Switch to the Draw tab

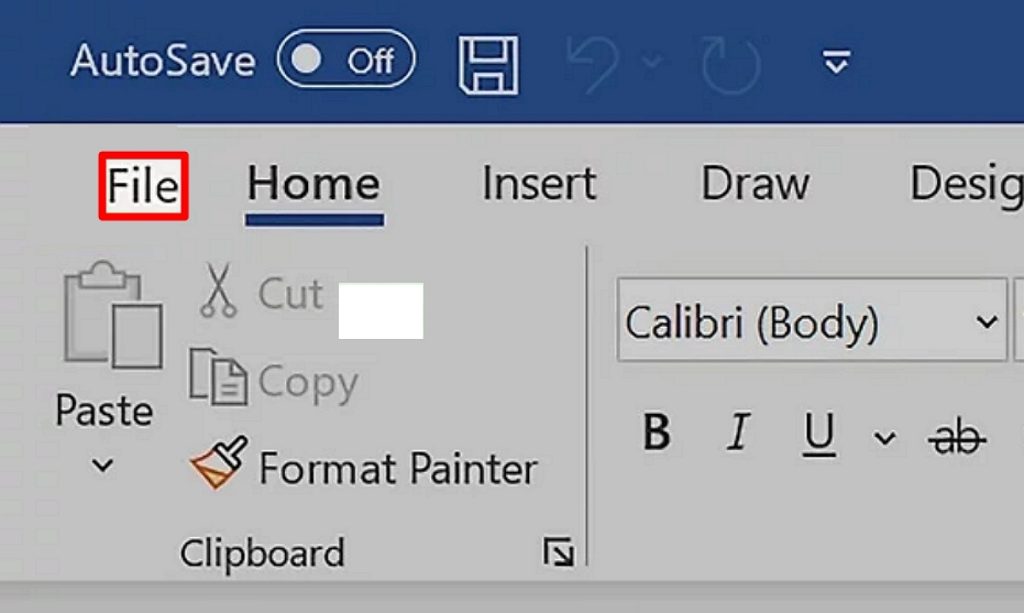[x=755, y=184]
